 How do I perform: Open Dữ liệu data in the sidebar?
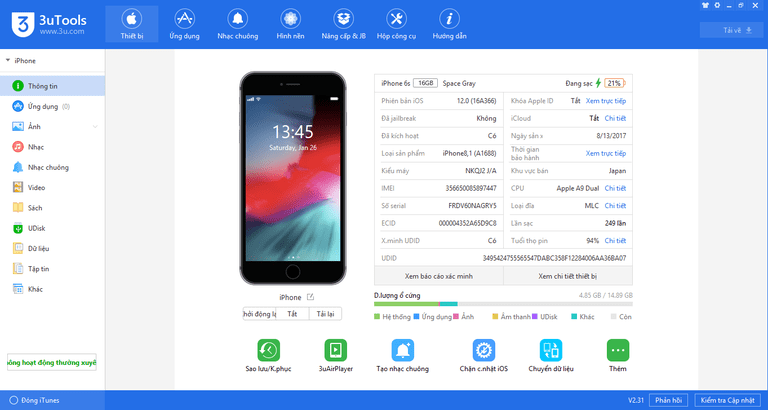[x=52, y=248]
